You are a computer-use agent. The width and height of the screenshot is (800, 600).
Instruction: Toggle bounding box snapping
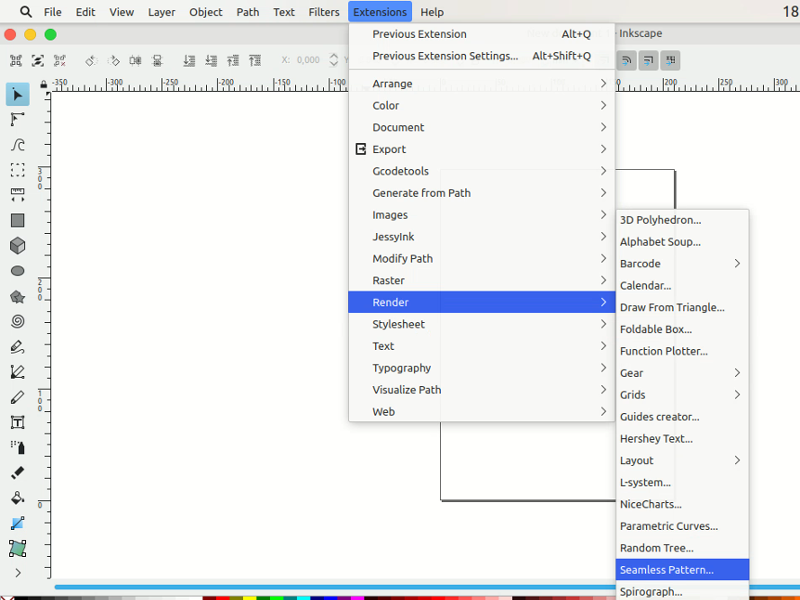pyautogui.click(x=648, y=60)
